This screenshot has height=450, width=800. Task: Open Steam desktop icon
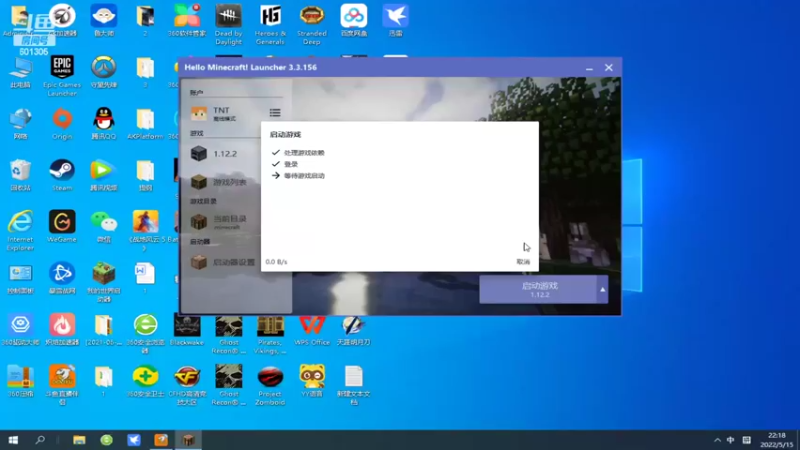point(62,175)
